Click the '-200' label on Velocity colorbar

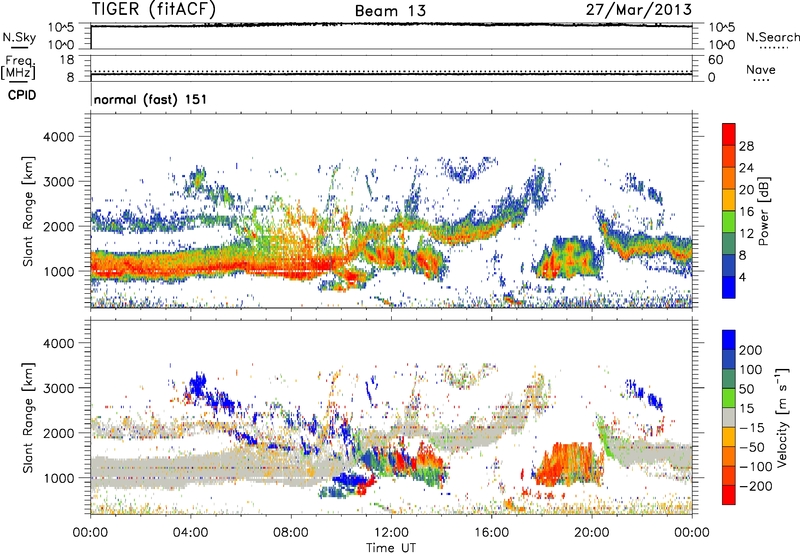pos(755,486)
